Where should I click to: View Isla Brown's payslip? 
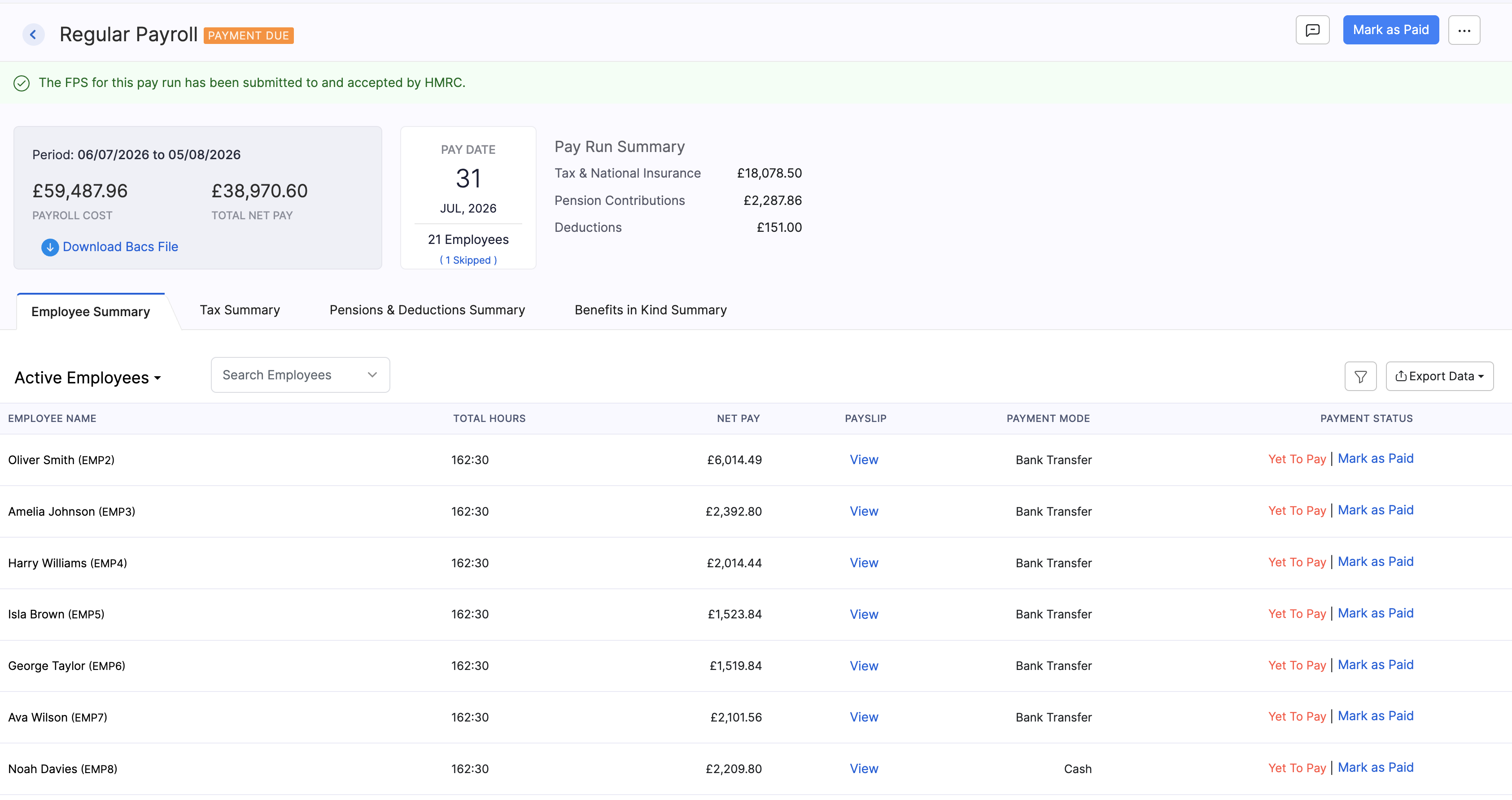click(x=863, y=614)
